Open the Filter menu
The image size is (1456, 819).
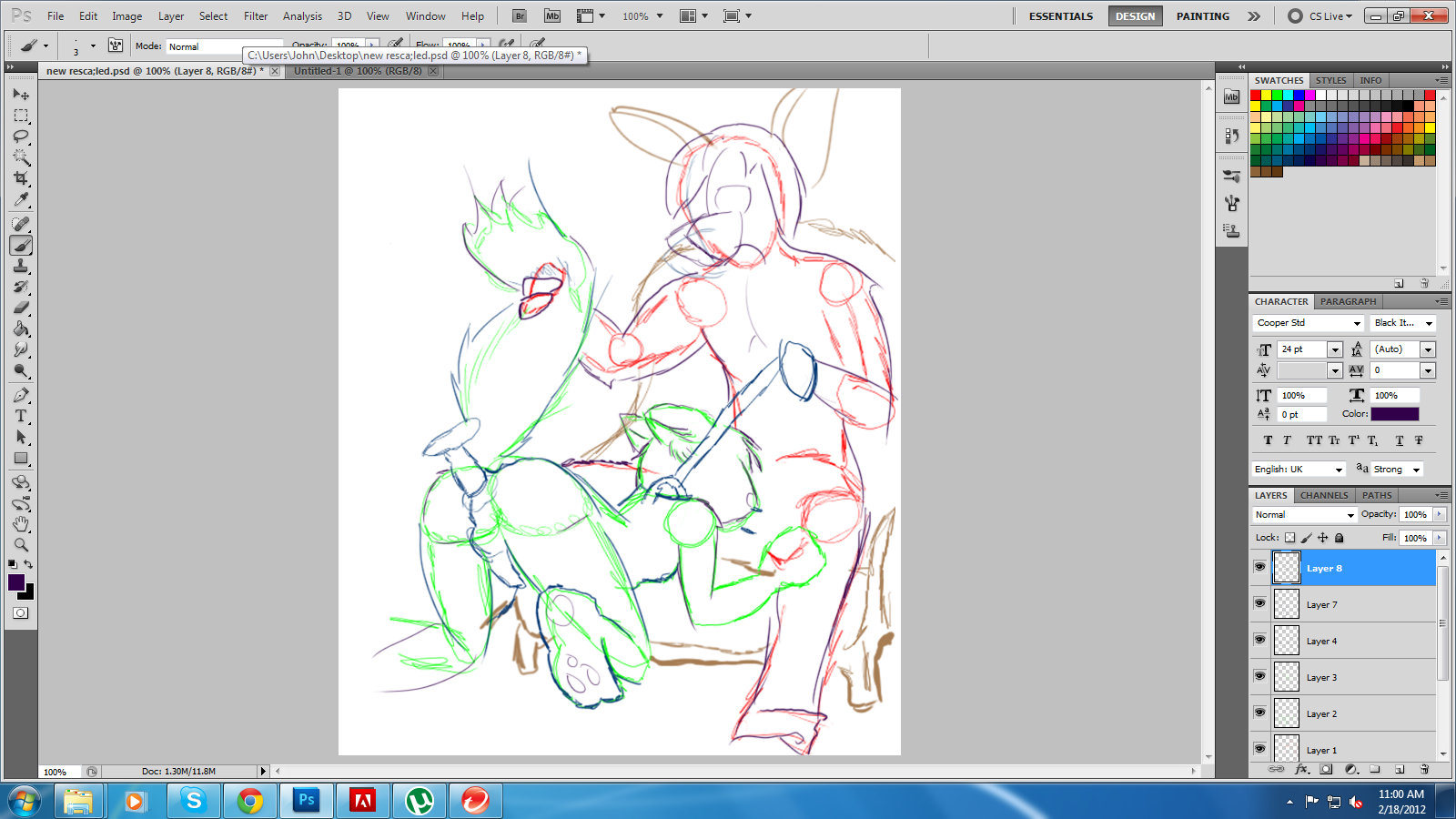256,16
